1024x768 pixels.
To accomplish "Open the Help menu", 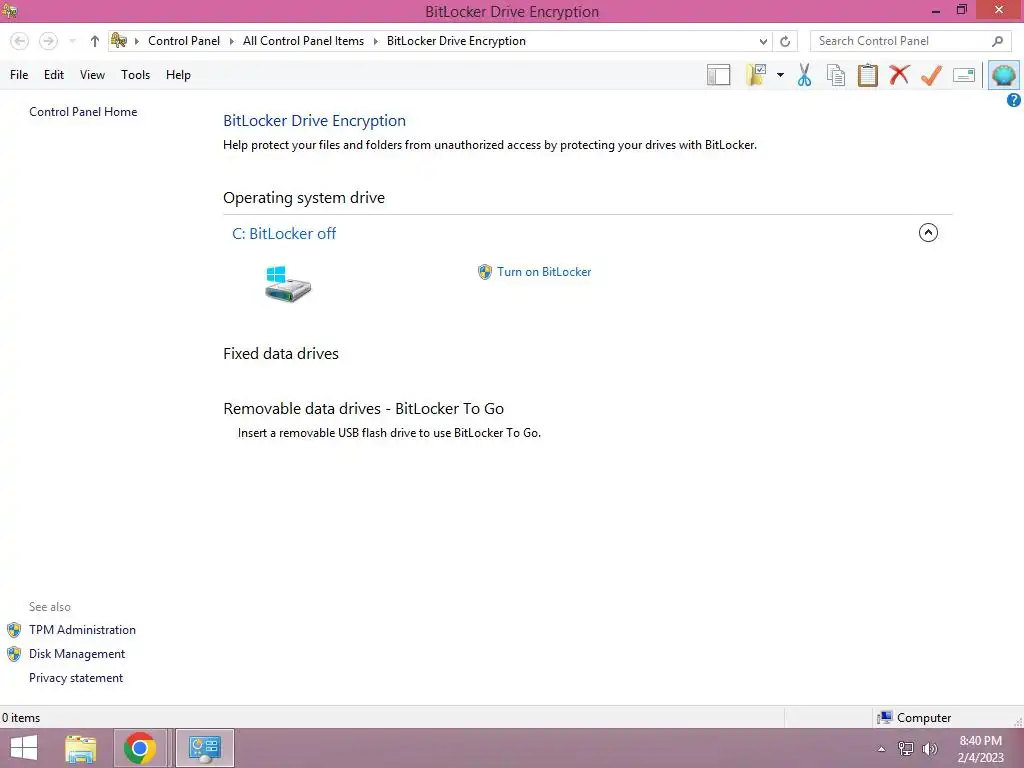I will 178,75.
